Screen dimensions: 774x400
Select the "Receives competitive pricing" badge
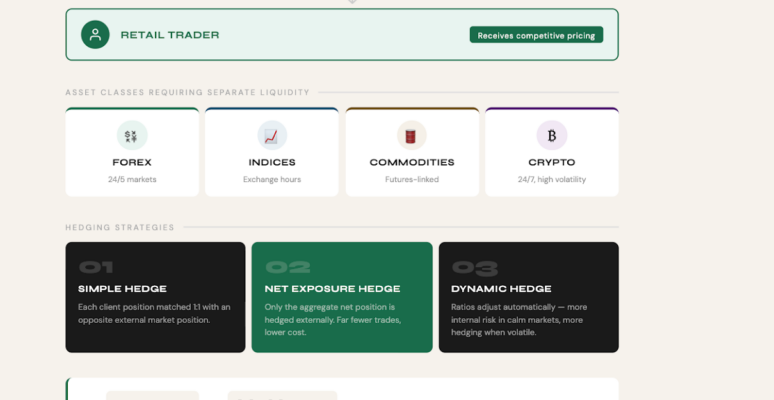pos(536,35)
